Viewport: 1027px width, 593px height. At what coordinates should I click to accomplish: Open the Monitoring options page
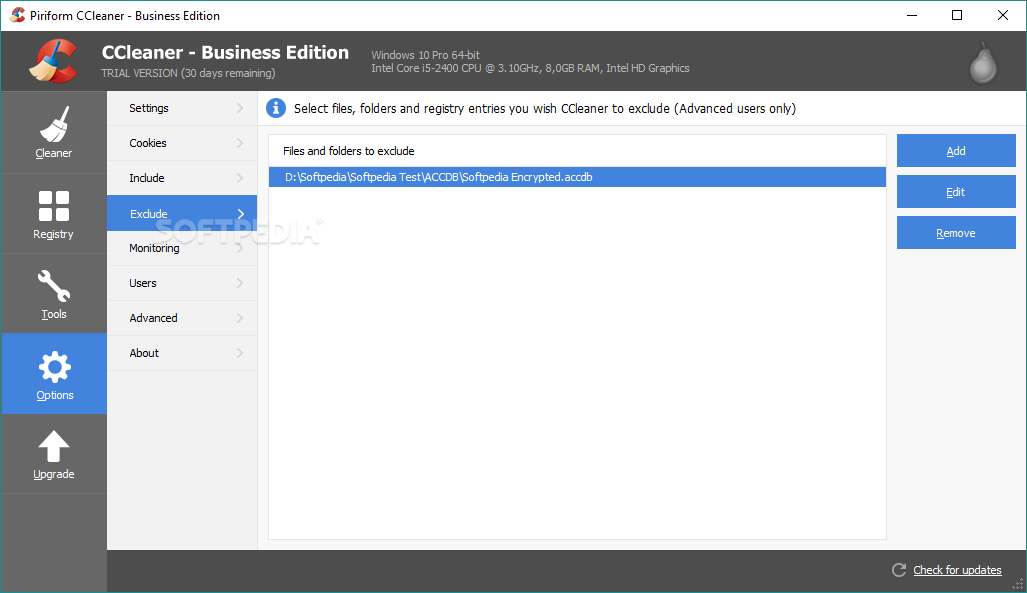click(182, 248)
